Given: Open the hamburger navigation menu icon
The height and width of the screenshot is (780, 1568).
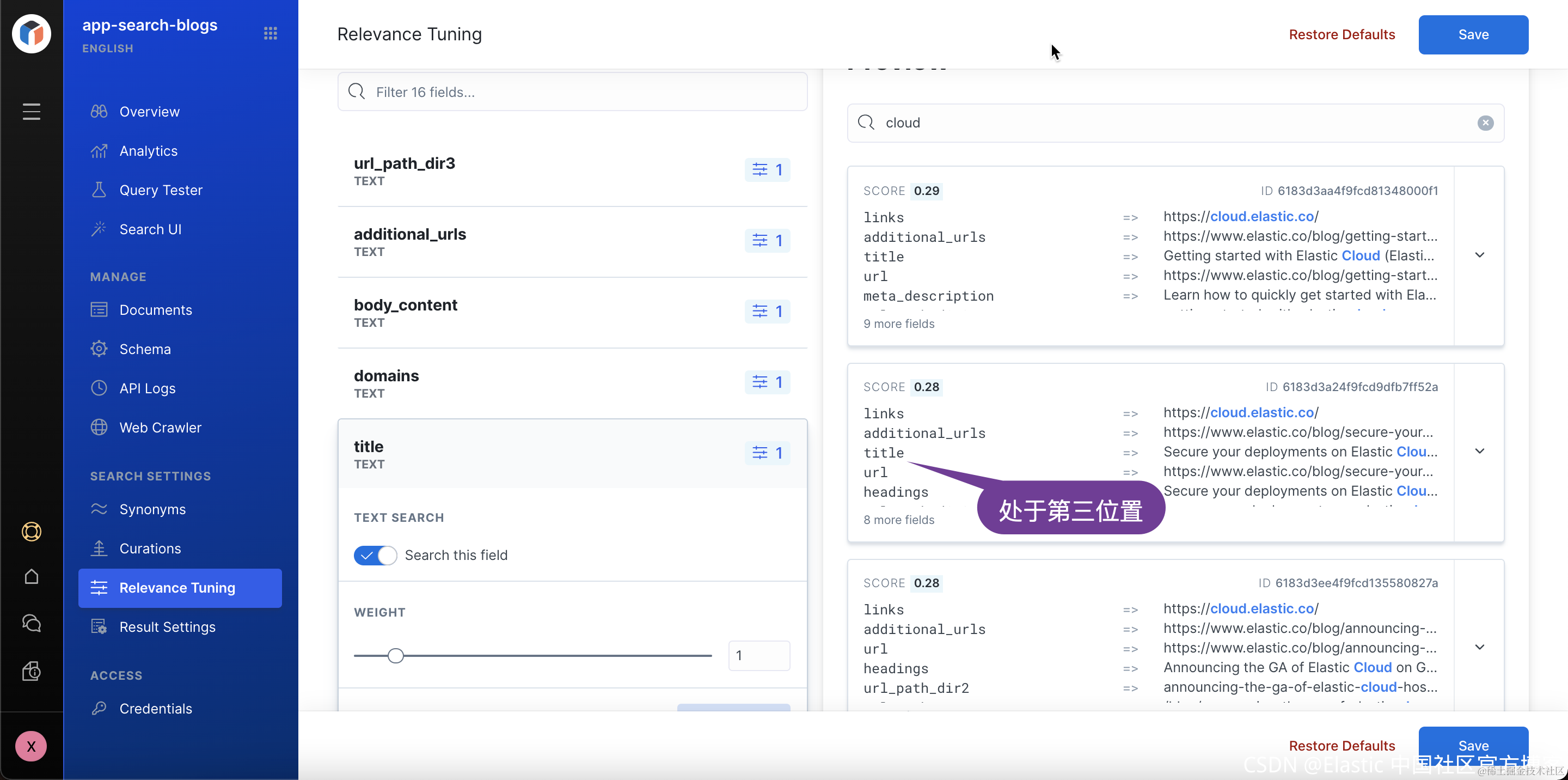Looking at the screenshot, I should pos(31,112).
